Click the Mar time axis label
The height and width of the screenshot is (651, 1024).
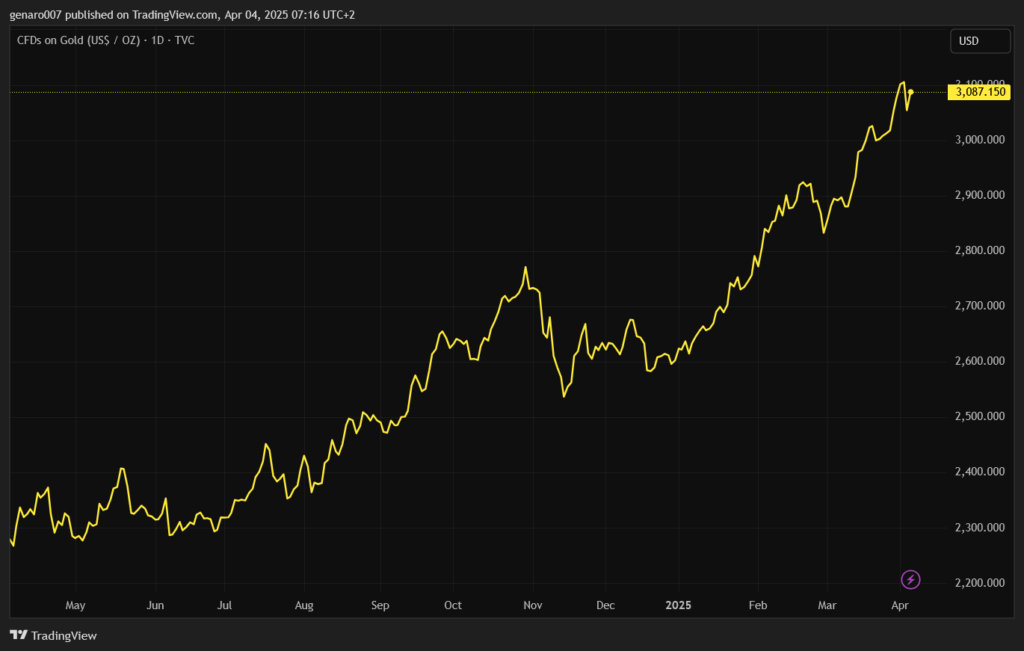click(827, 605)
